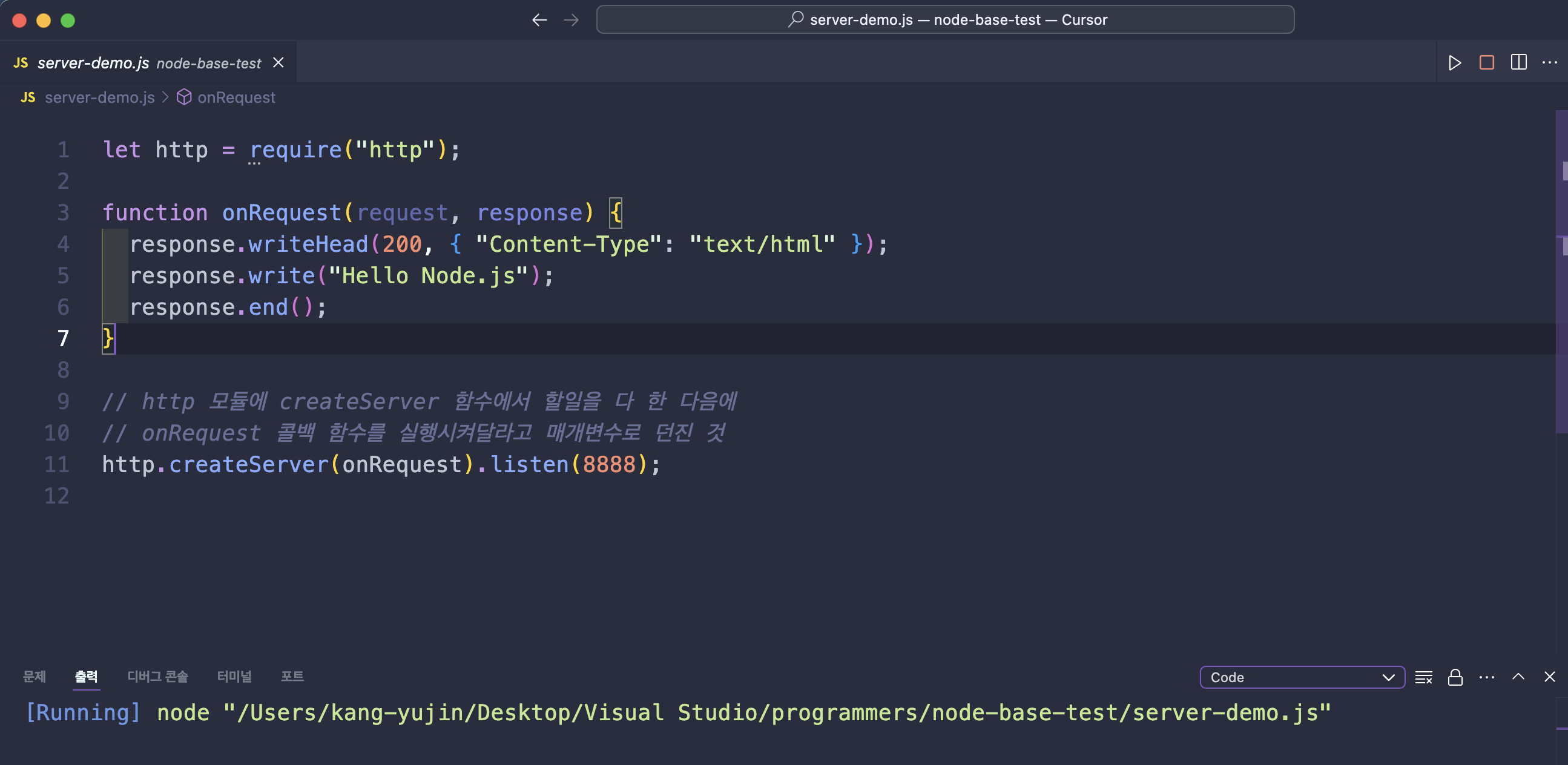
Task: Toggle output scroll lock icon
Action: pos(1455,677)
